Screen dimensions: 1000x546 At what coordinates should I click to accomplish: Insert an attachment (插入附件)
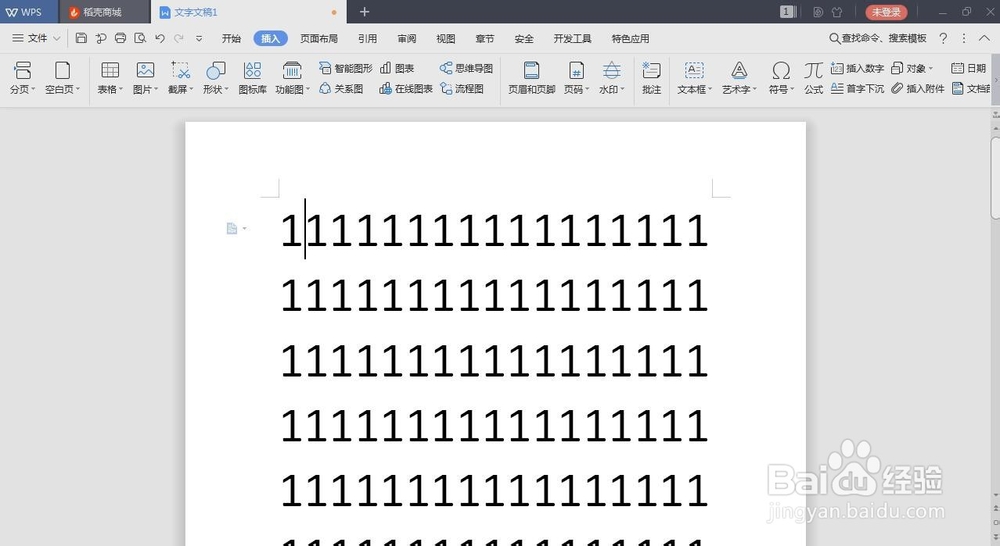918,89
